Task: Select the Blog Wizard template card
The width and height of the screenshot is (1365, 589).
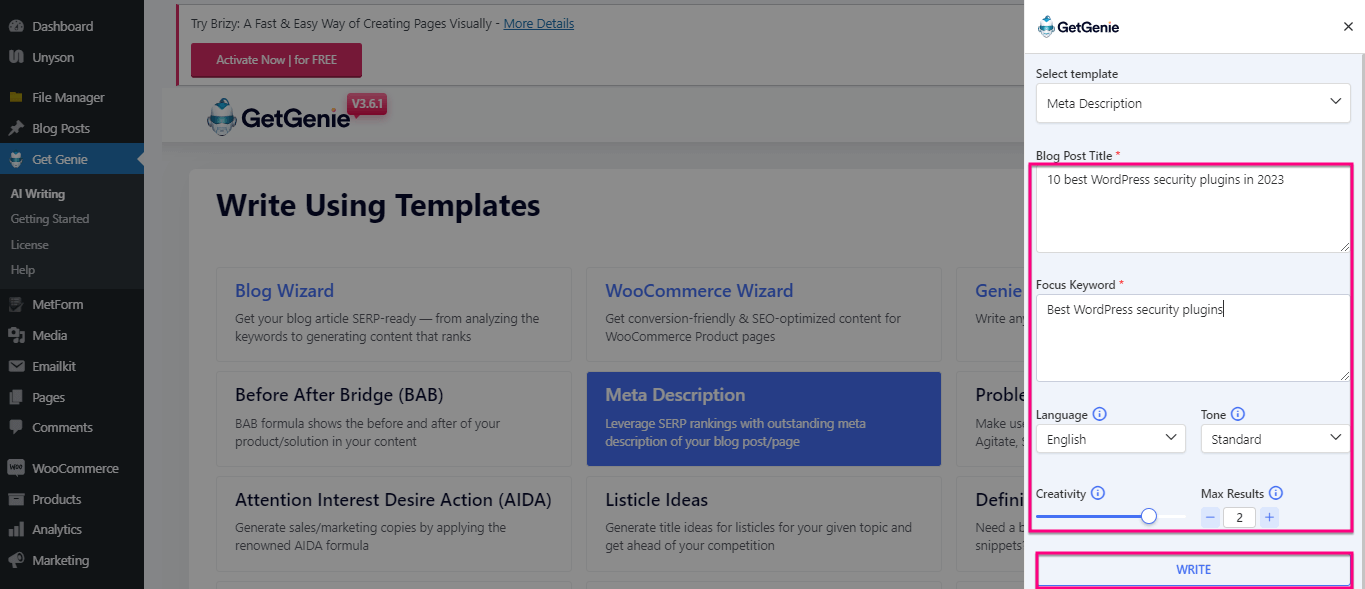Action: tap(394, 314)
